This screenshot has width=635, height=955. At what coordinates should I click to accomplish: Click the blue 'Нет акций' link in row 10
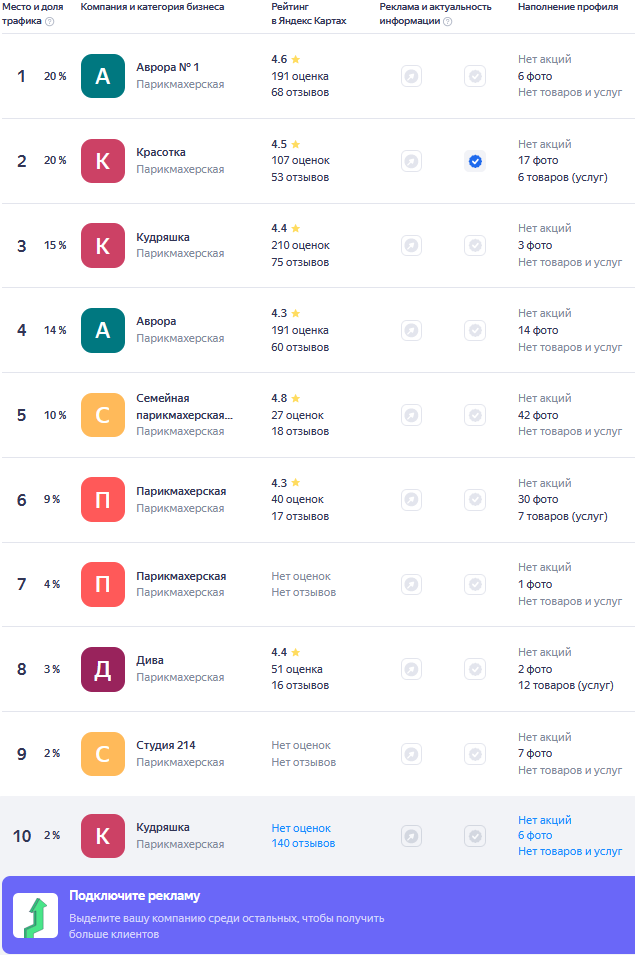[x=544, y=820]
